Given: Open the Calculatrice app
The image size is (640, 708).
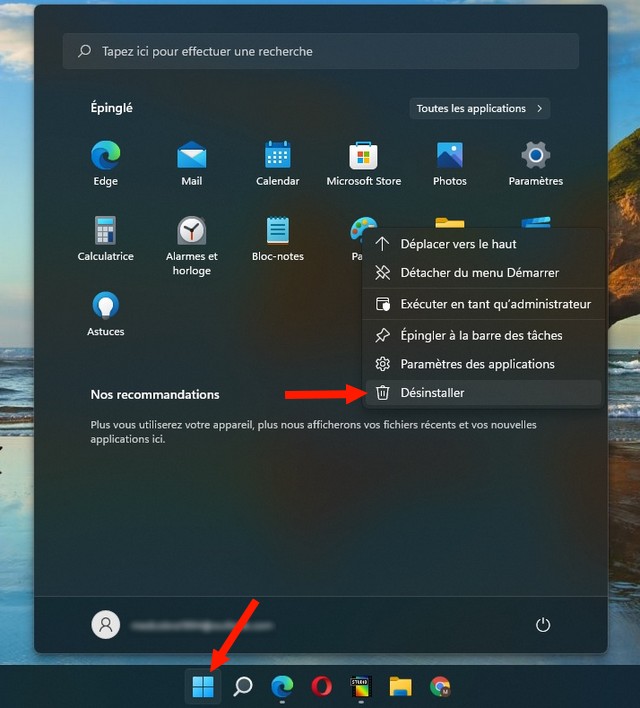Looking at the screenshot, I should click(106, 238).
